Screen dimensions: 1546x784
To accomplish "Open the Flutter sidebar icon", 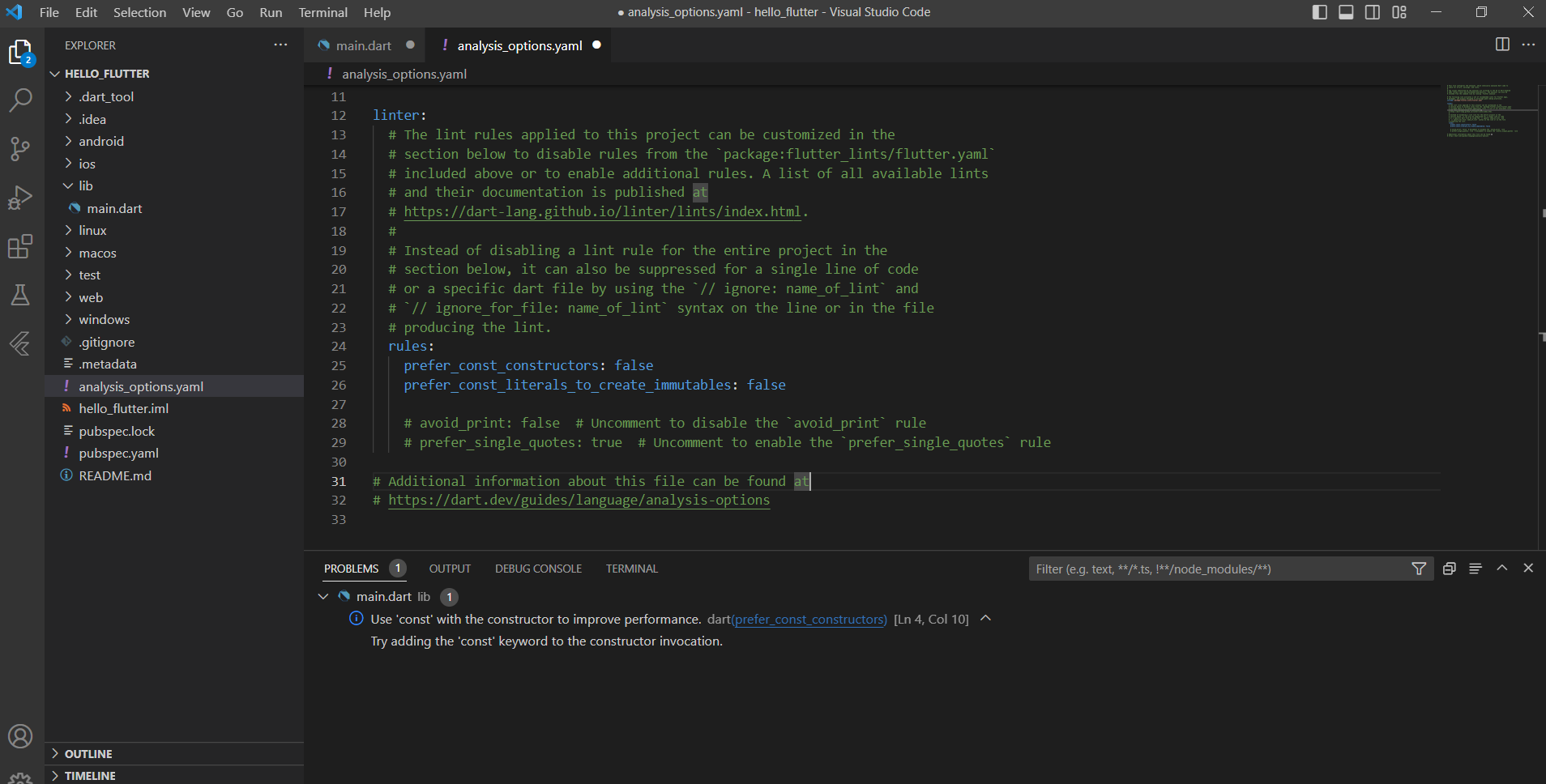I will coord(20,343).
